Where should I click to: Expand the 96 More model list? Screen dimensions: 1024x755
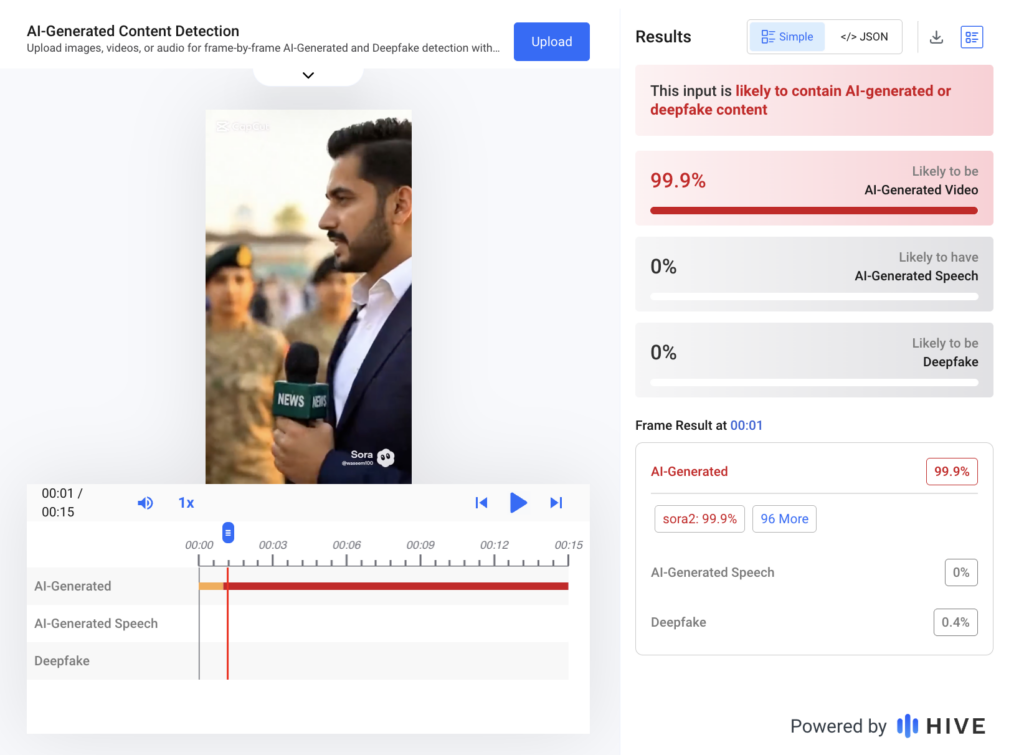tap(784, 519)
